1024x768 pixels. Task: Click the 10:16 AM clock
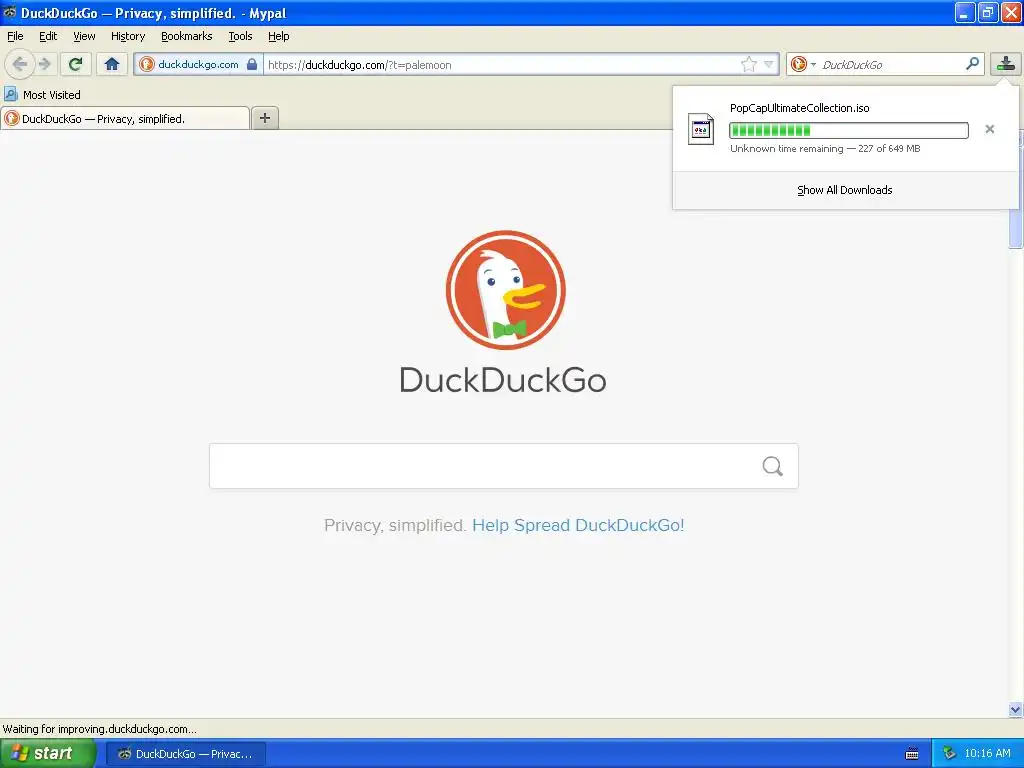[x=987, y=753]
